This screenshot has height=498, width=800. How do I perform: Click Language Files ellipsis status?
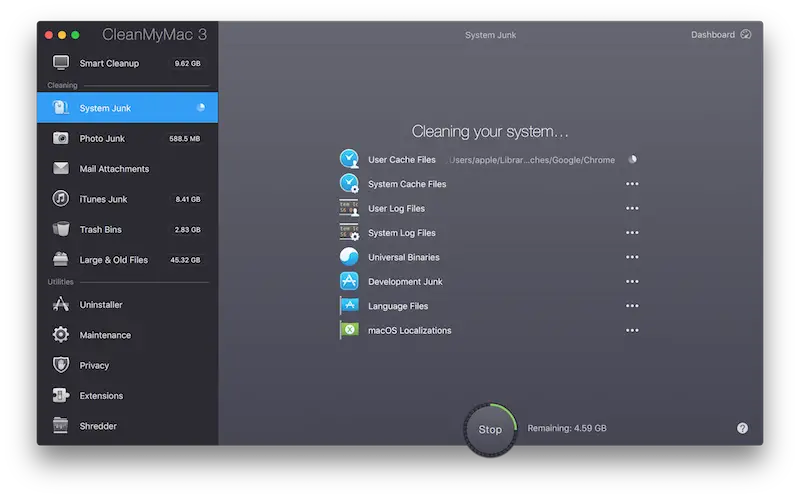(x=632, y=306)
